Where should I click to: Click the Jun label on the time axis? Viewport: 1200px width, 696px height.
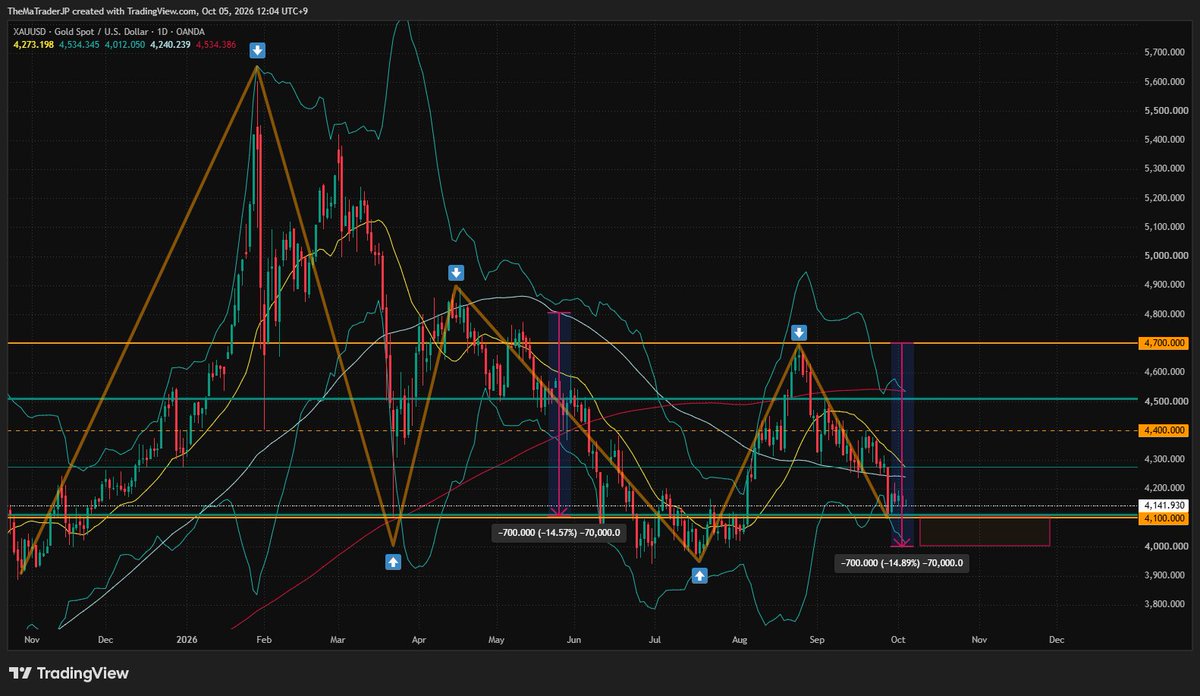pos(573,638)
